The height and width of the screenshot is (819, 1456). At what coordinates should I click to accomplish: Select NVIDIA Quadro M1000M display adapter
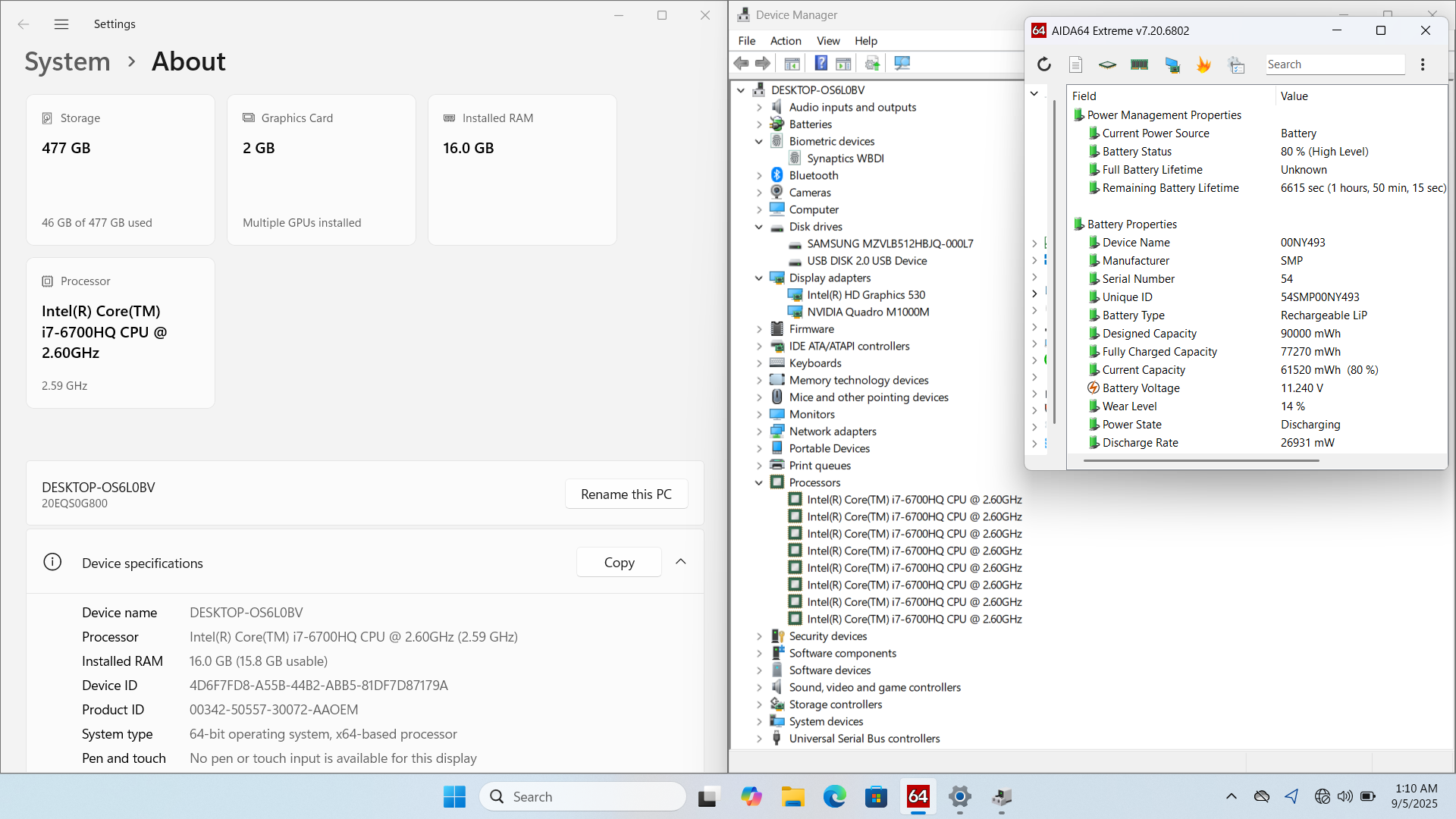click(868, 312)
